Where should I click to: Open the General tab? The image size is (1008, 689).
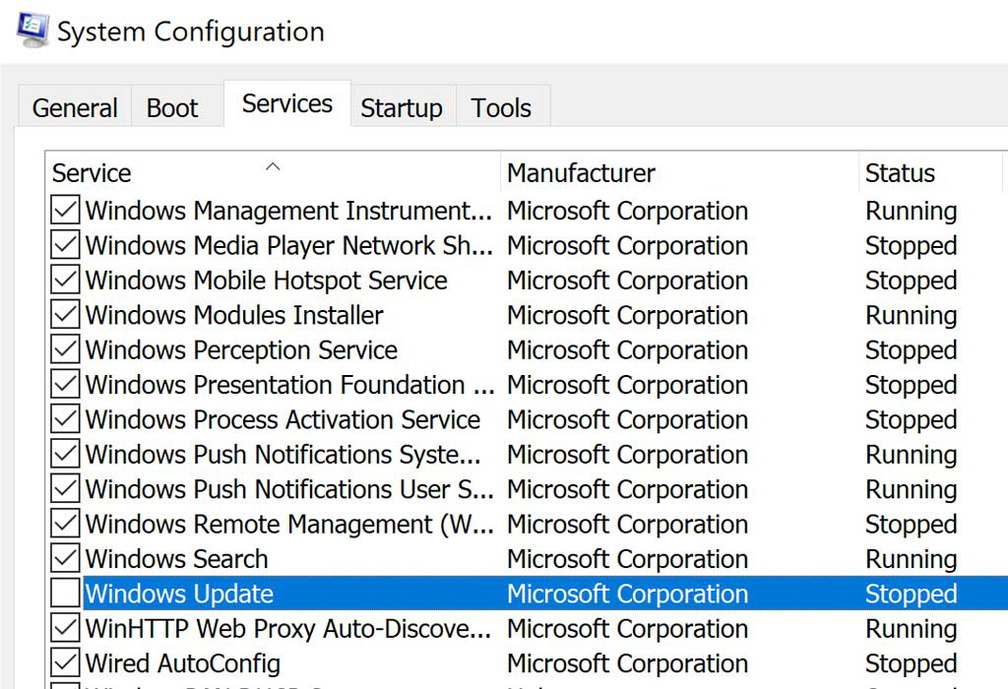pos(75,107)
